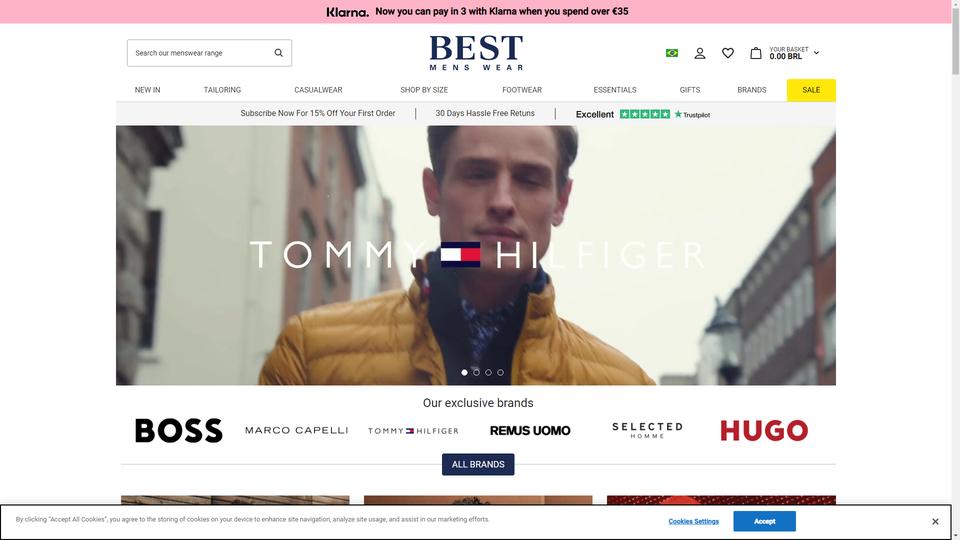
Task: Click the Klarna pay in 3 banner text
Action: click(501, 12)
